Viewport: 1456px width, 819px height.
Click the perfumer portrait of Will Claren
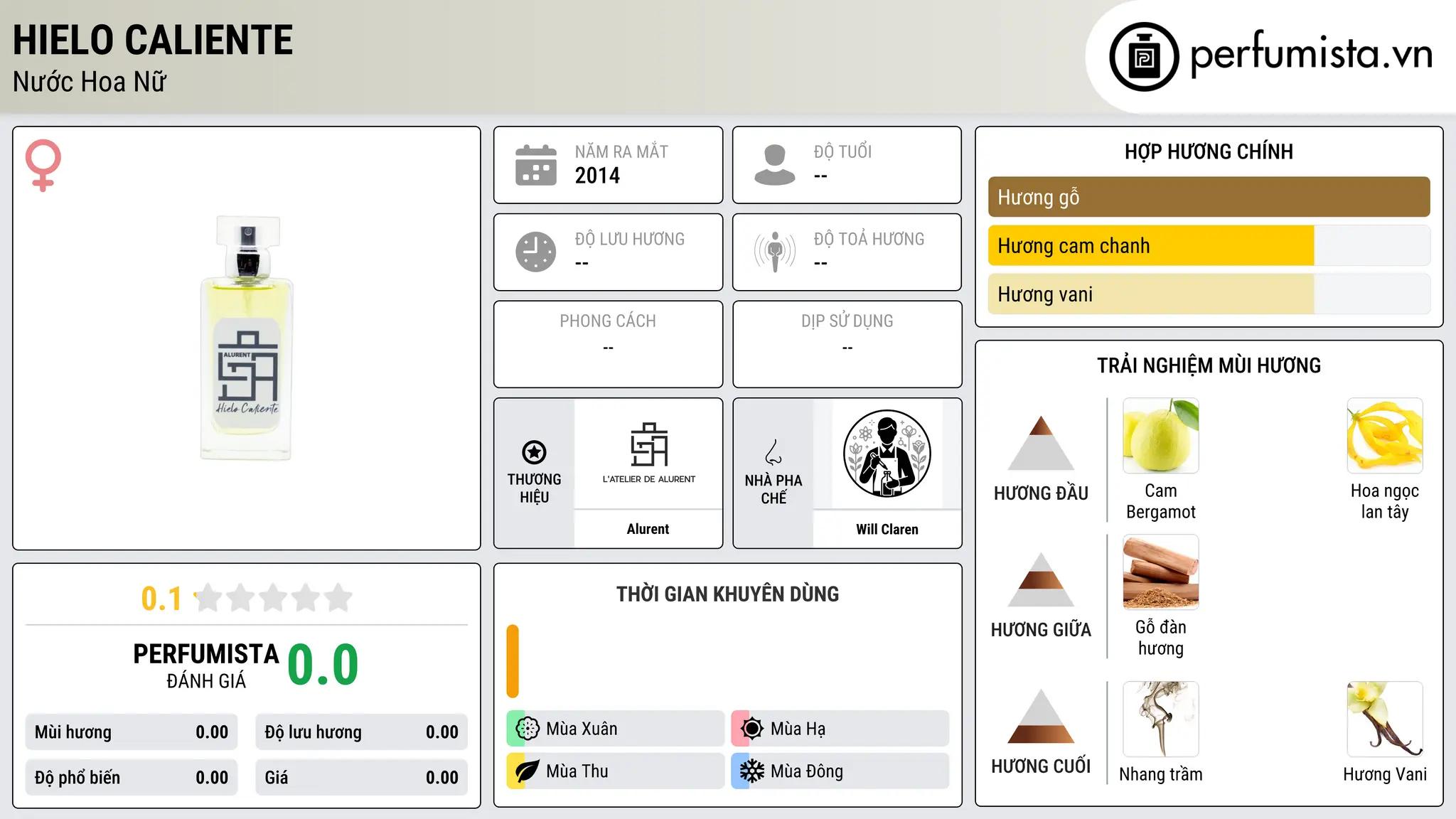pos(887,454)
